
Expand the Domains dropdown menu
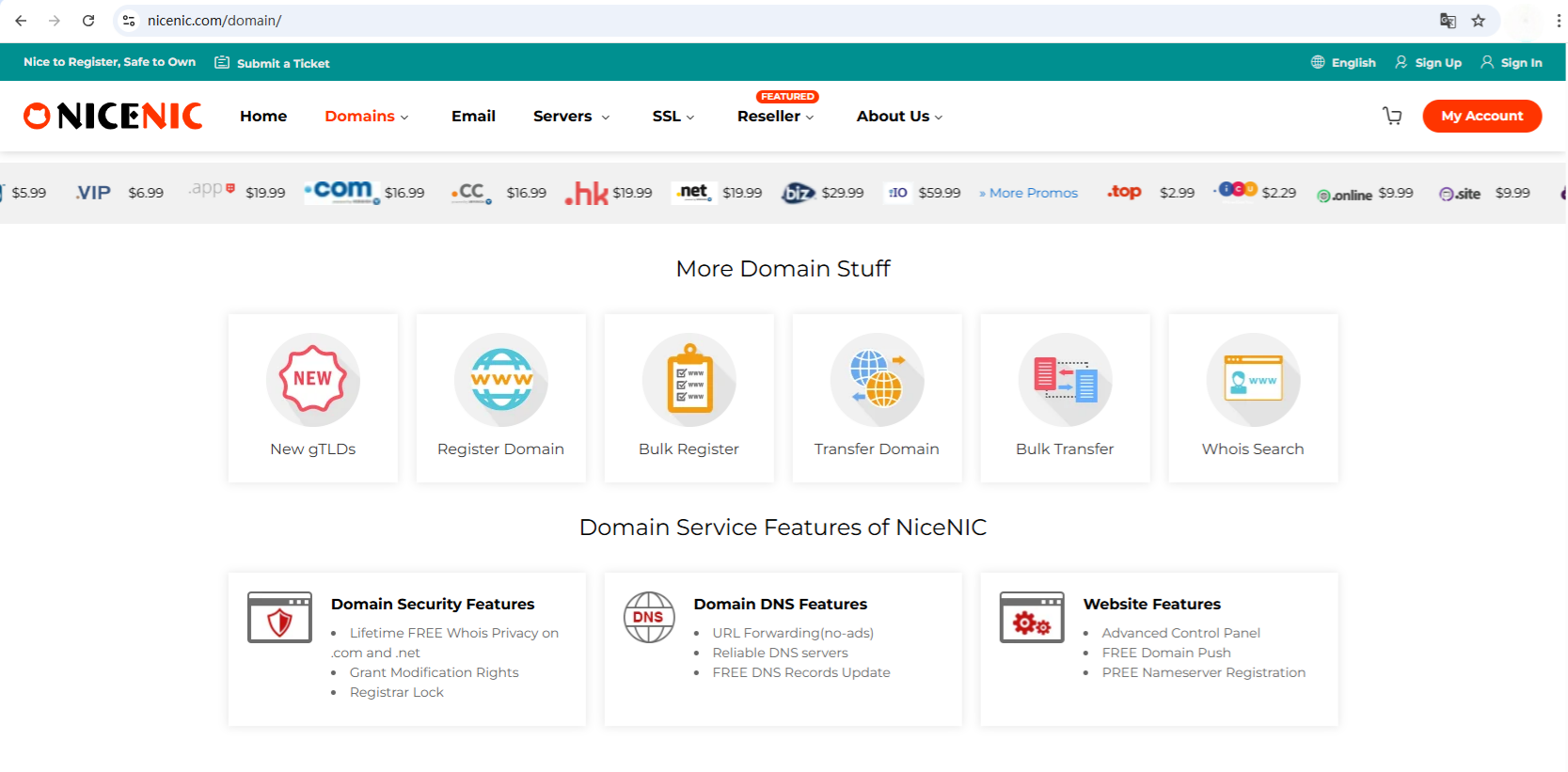[367, 116]
